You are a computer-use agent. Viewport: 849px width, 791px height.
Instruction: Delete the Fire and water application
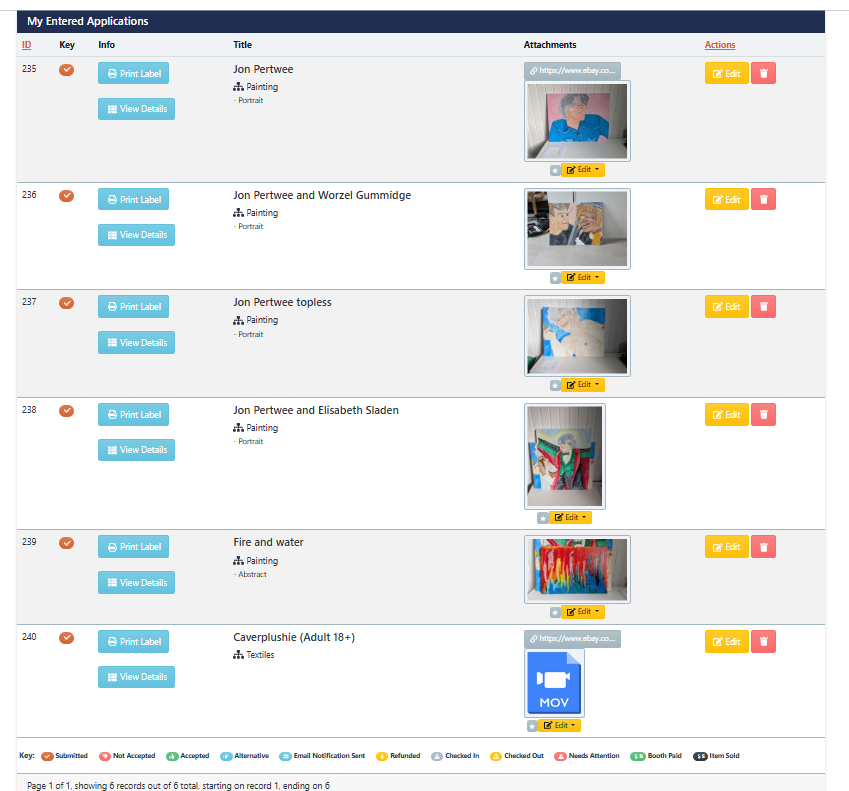pyautogui.click(x=763, y=547)
